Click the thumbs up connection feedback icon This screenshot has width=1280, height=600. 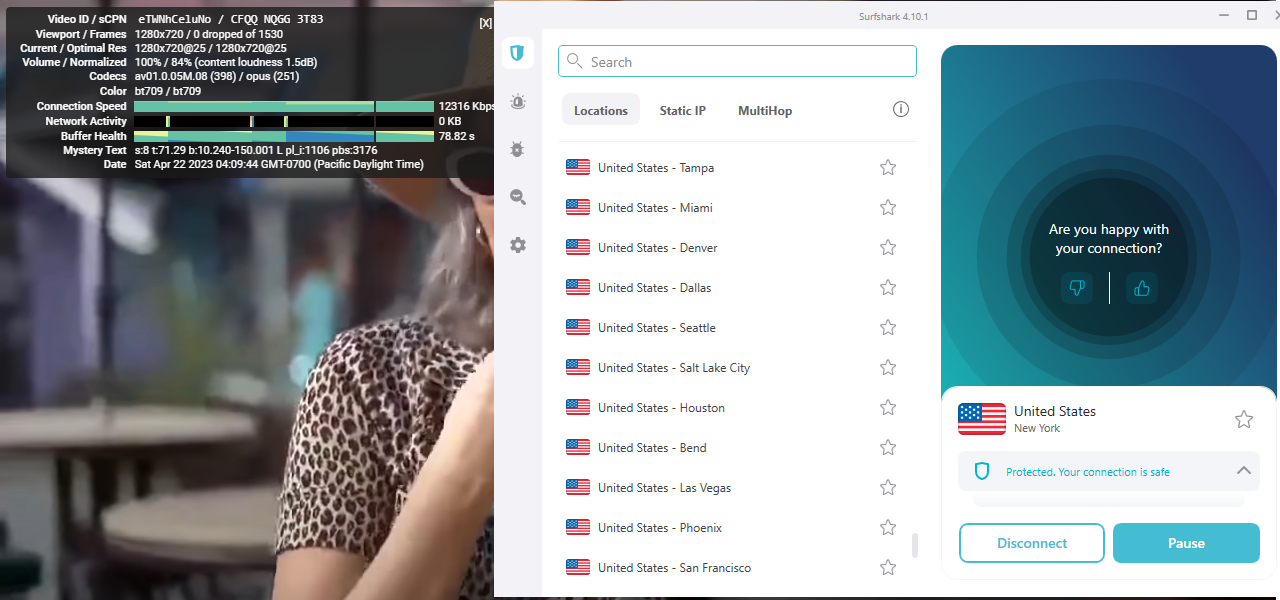click(1141, 288)
